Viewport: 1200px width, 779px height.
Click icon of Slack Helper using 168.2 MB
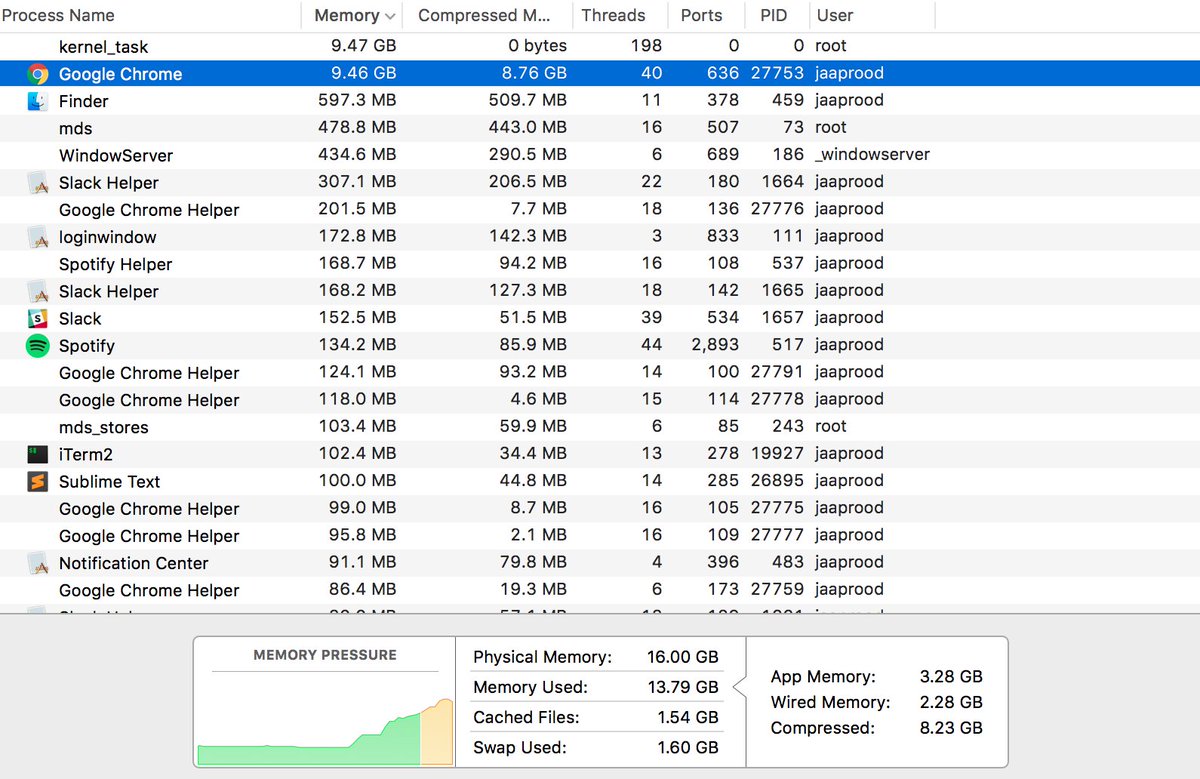pyautogui.click(x=38, y=291)
